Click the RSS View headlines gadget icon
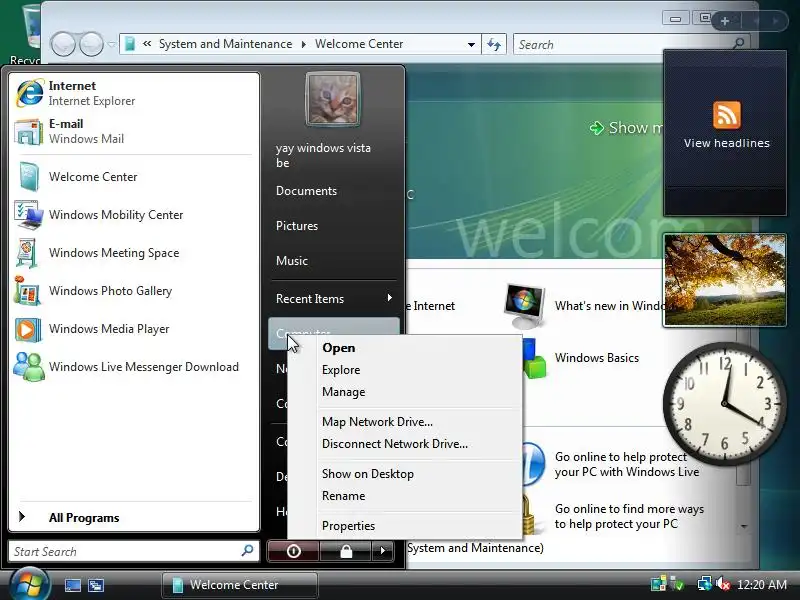Viewport: 800px width, 600px height. (727, 115)
